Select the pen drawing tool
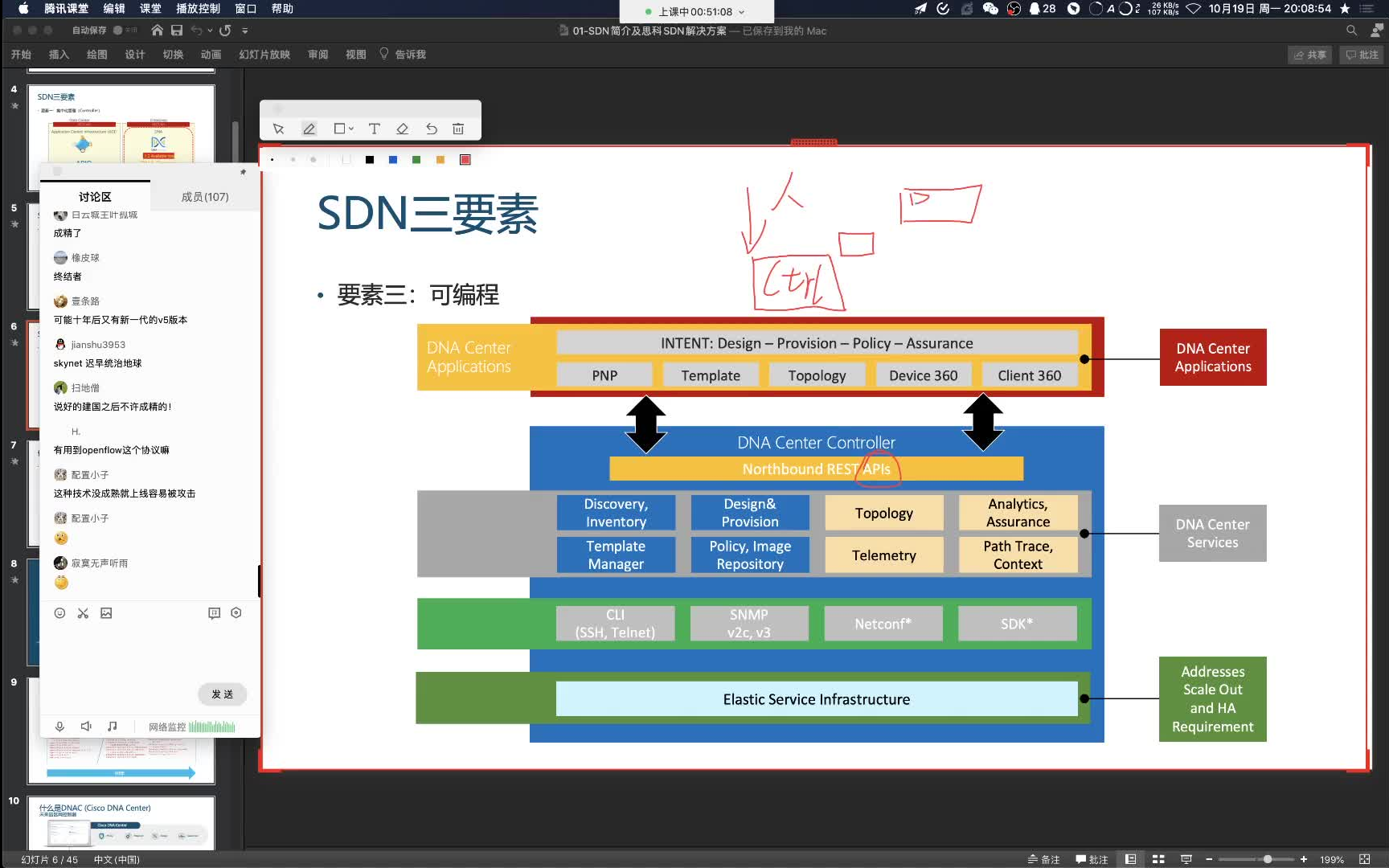1389x868 pixels. coord(309,129)
